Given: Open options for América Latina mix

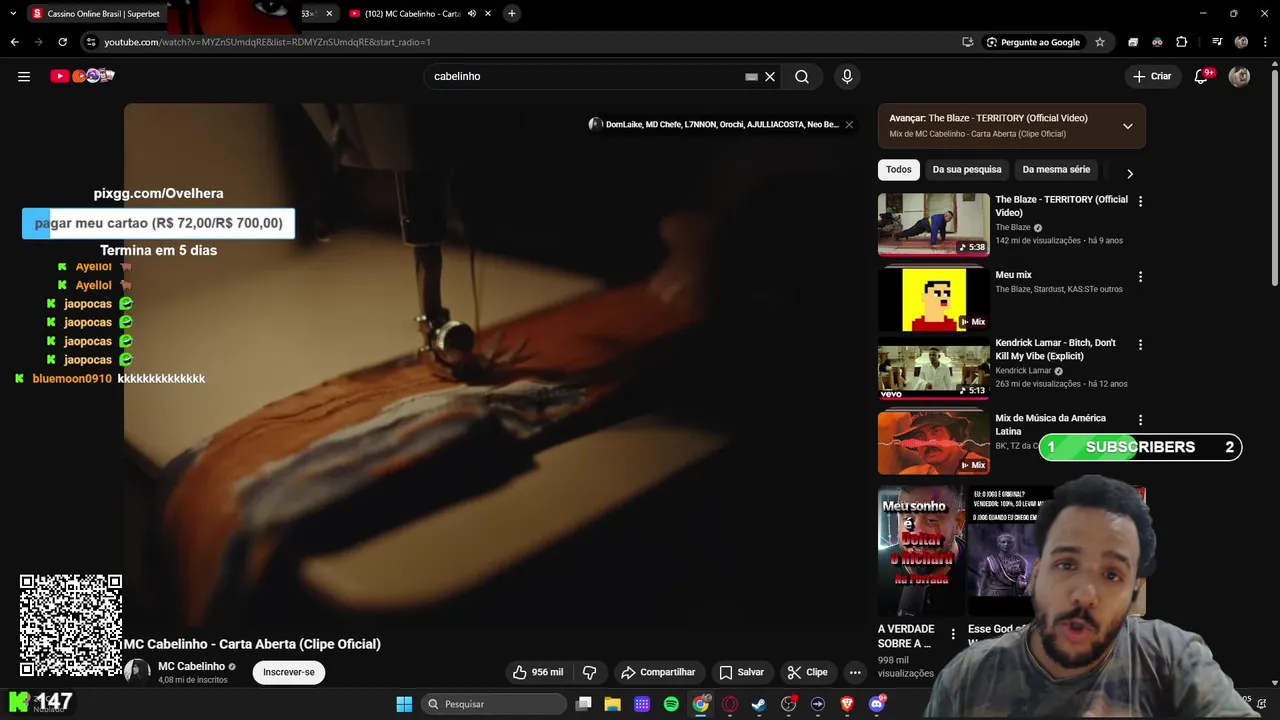Looking at the screenshot, I should [1140, 420].
